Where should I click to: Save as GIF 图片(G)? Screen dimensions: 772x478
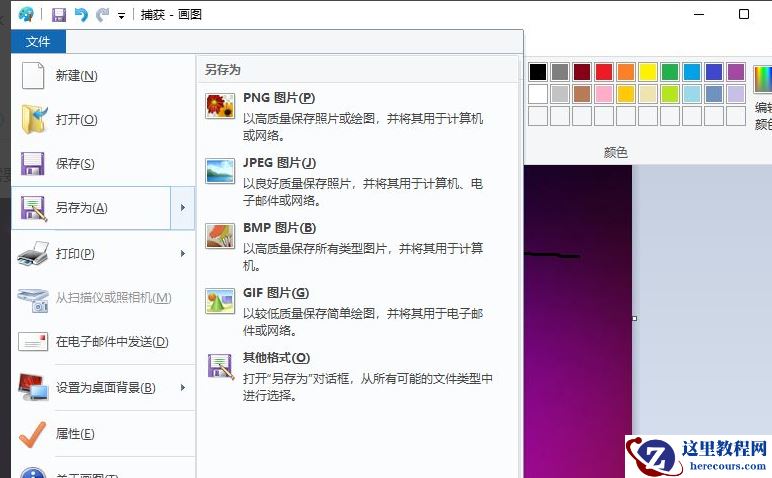(358, 310)
